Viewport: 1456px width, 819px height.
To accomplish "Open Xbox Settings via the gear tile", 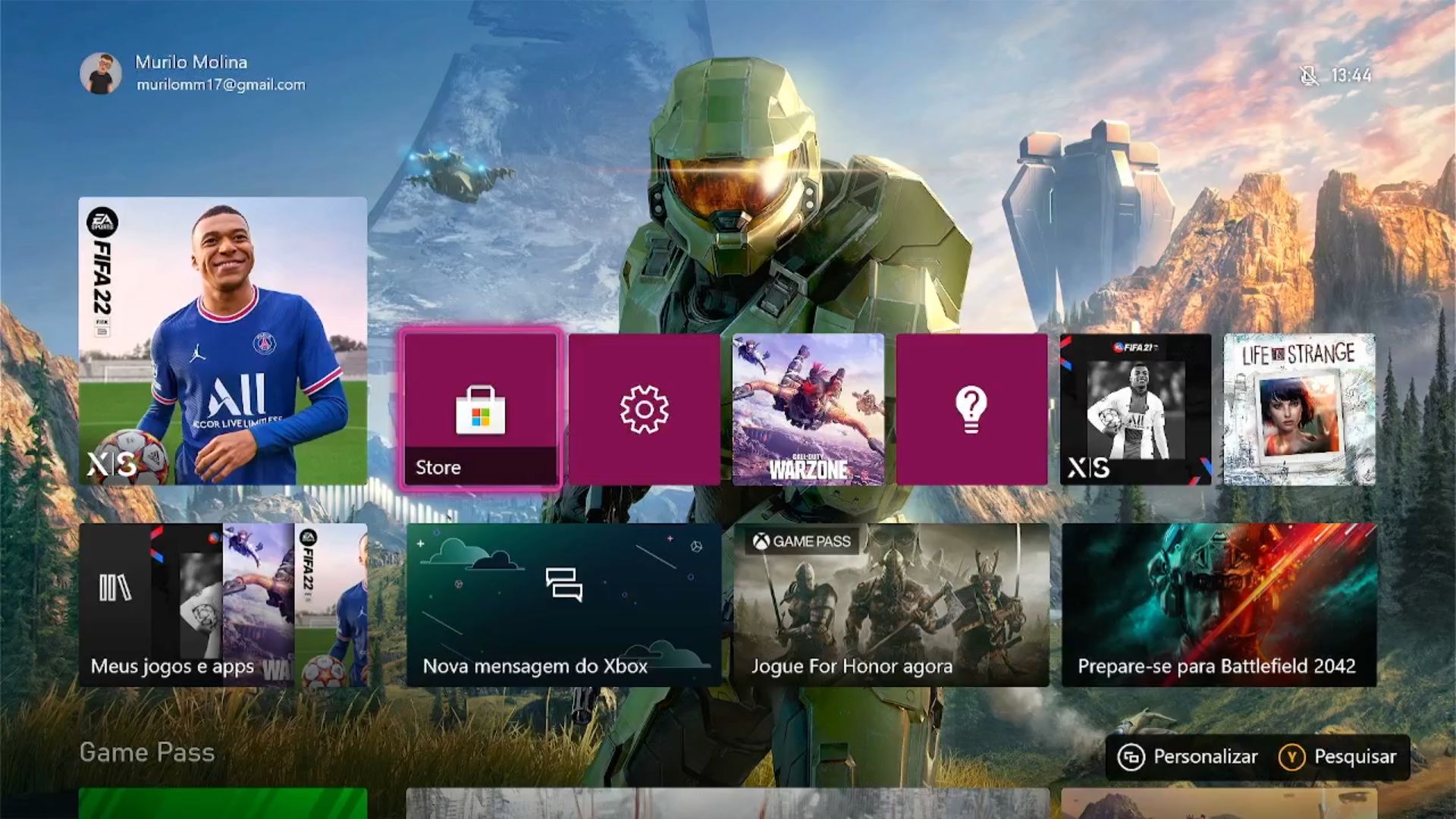I will tap(645, 408).
